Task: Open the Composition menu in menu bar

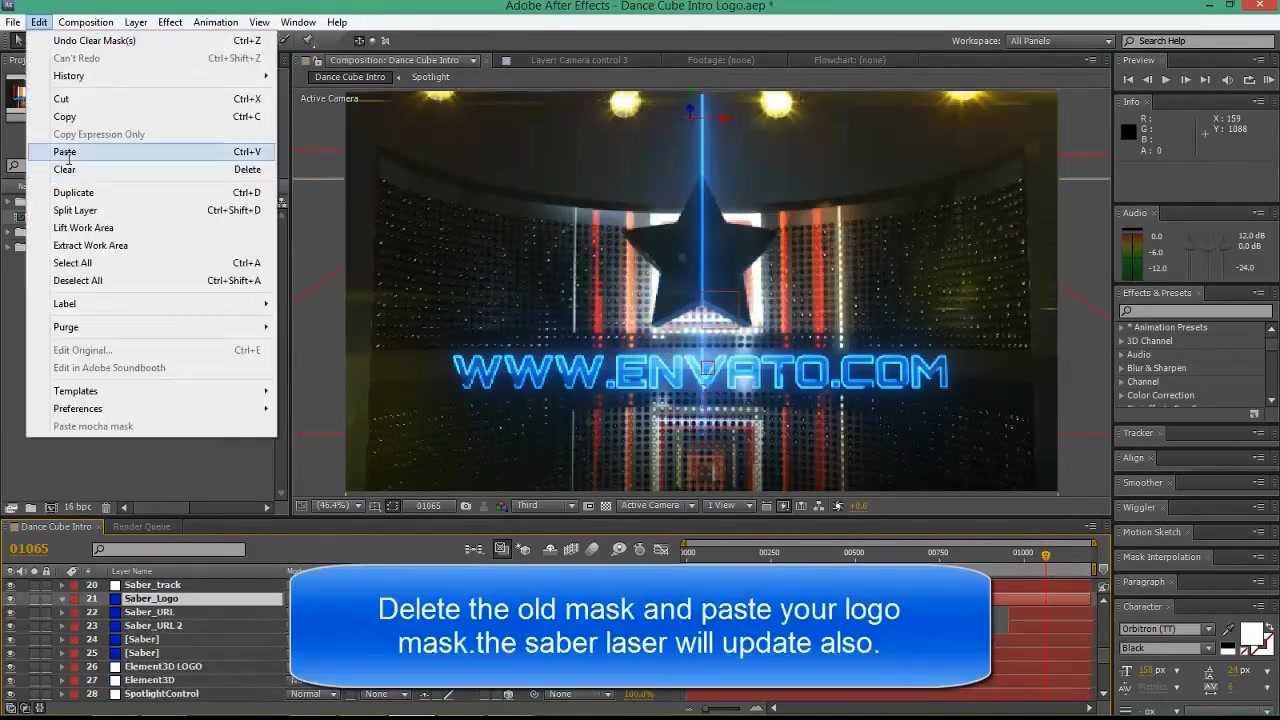Action: (85, 22)
